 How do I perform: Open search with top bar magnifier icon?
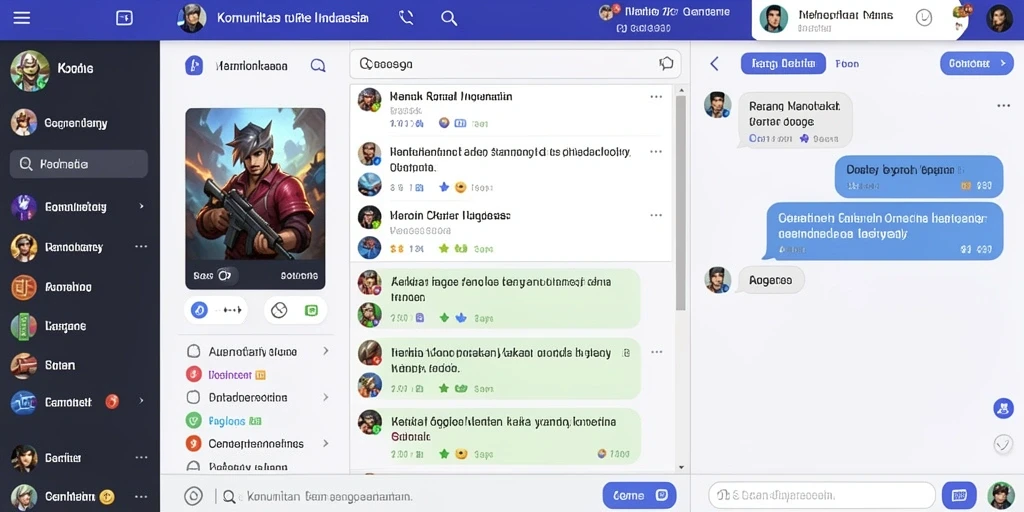449,18
